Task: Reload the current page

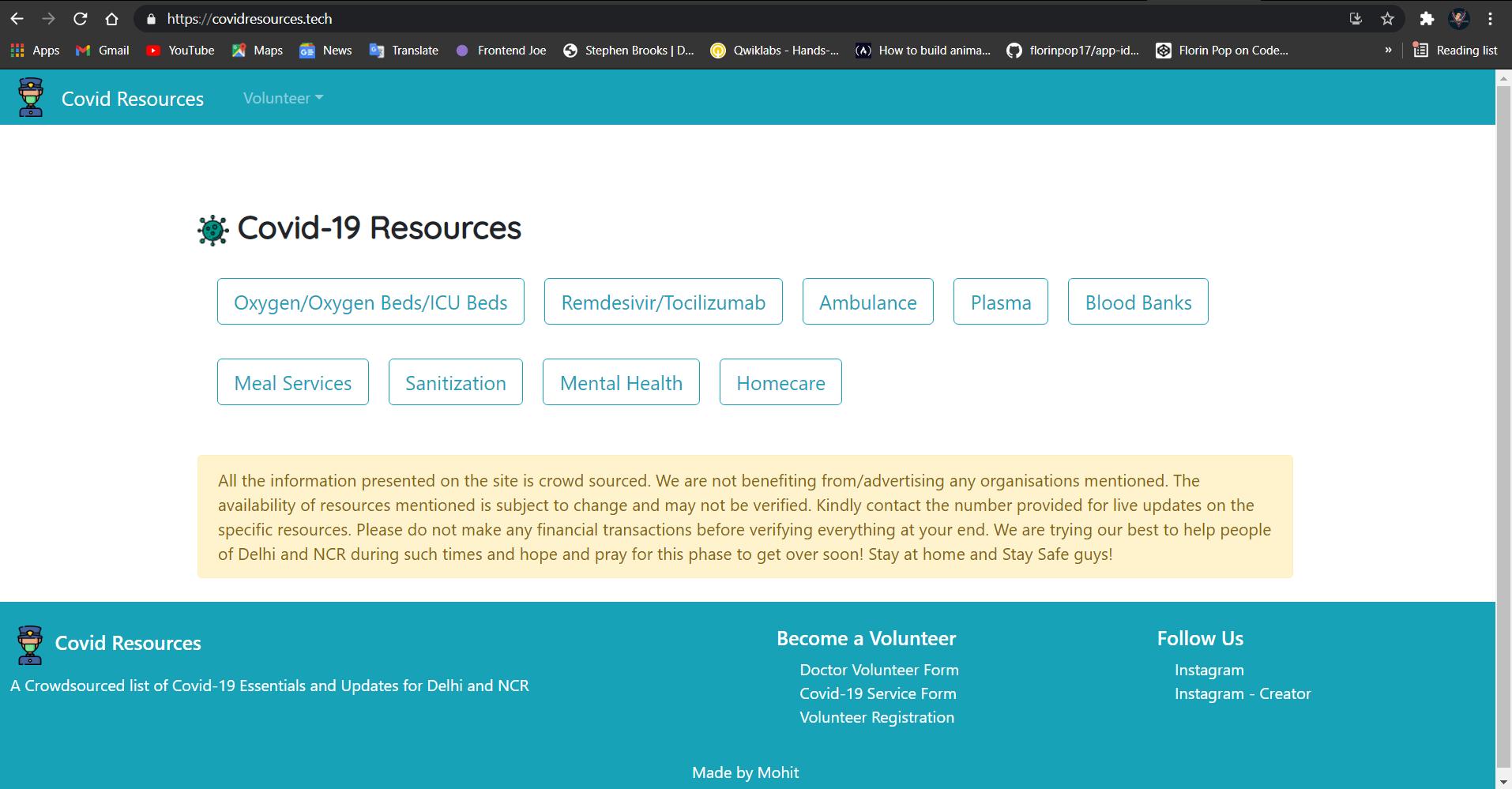Action: 80,19
